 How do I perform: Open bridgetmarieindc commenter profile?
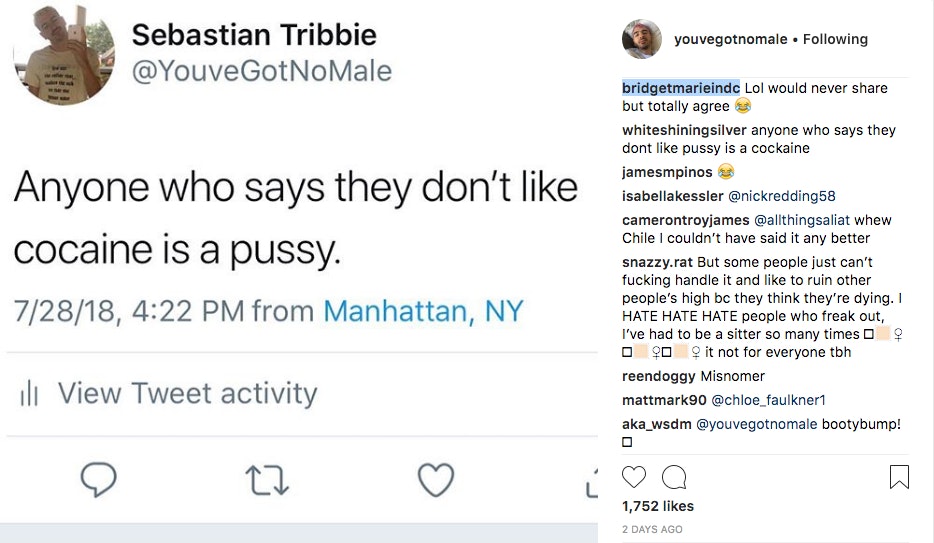[x=681, y=88]
